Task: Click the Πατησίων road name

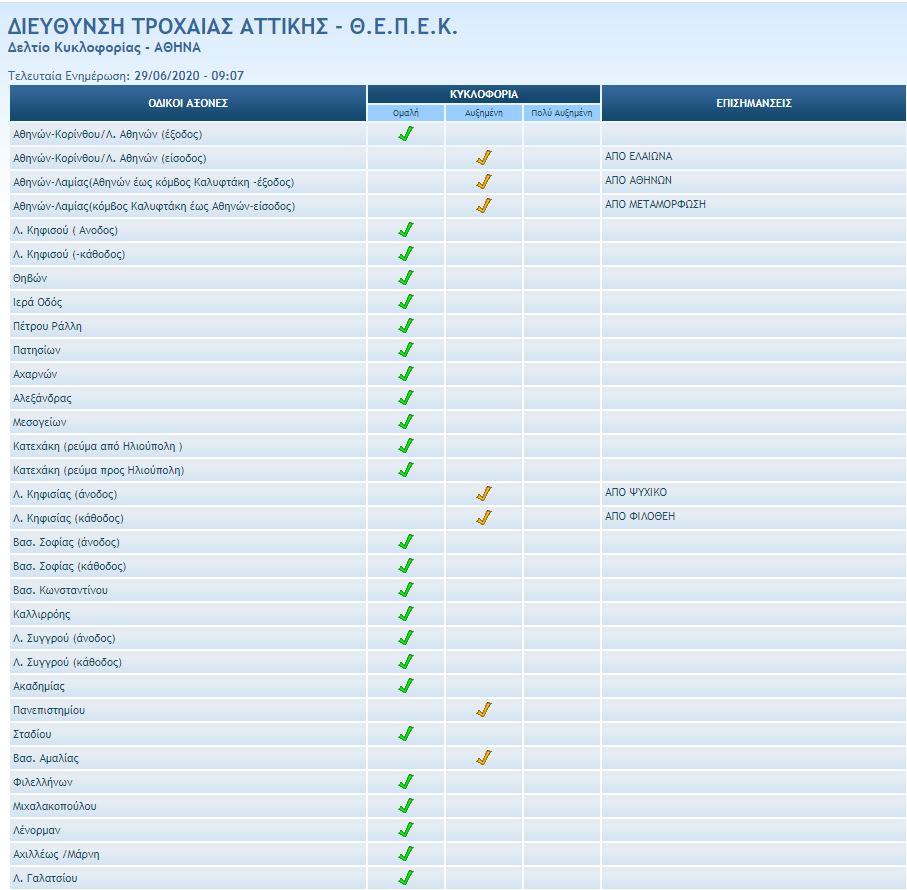Action: 37,350
